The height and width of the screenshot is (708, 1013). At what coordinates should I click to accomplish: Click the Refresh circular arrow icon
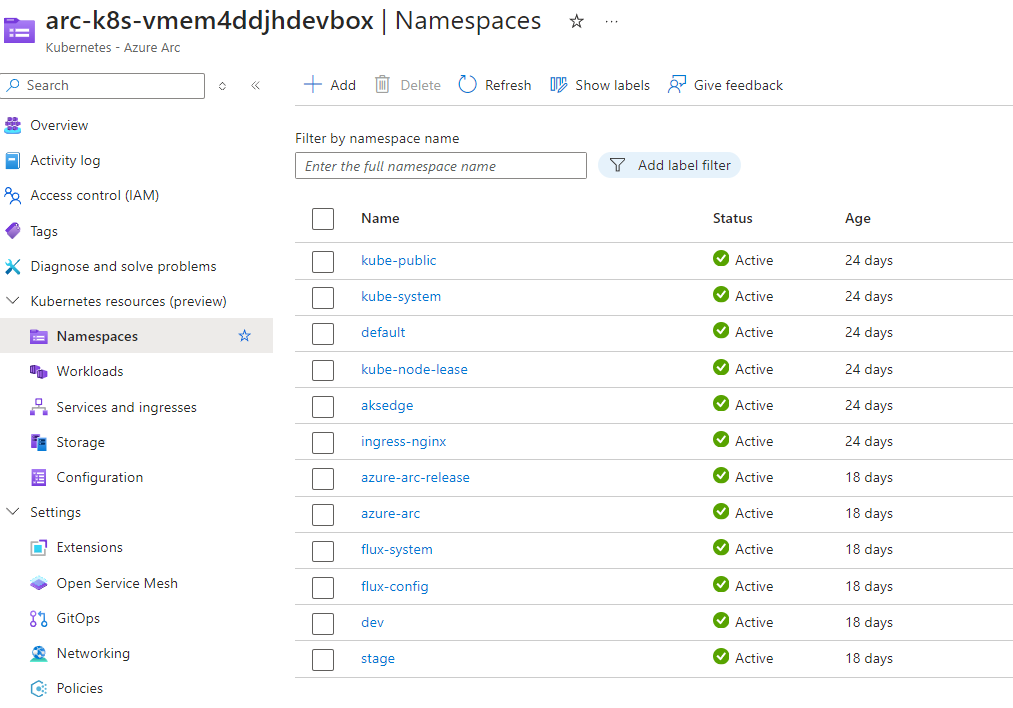click(467, 85)
